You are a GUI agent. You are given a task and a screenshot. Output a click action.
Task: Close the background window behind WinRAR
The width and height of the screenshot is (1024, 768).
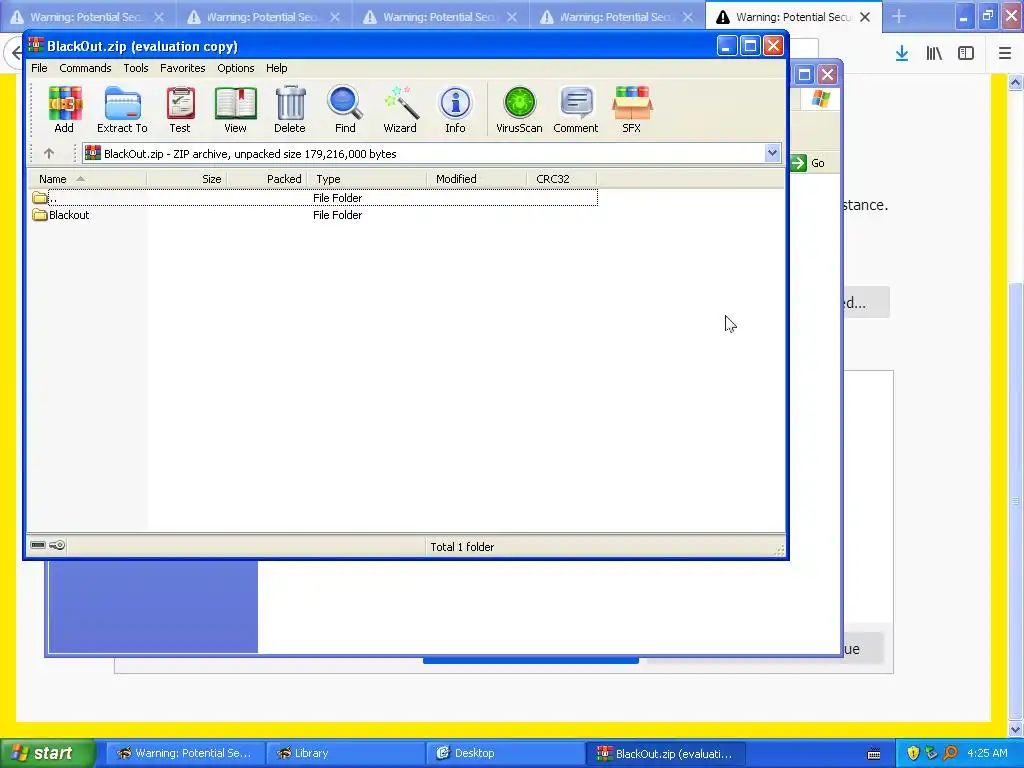click(827, 74)
